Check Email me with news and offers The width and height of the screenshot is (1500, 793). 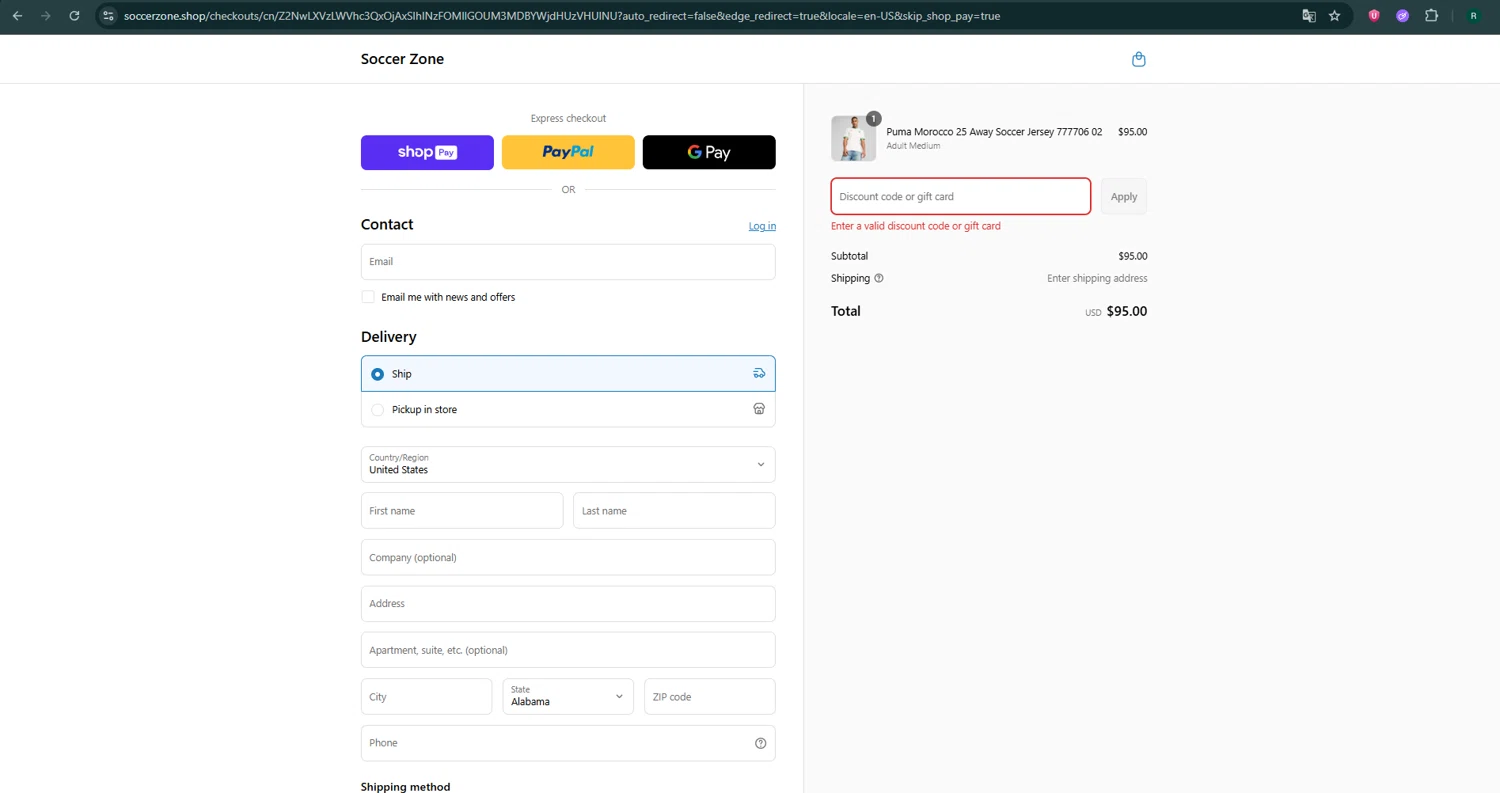coord(368,297)
